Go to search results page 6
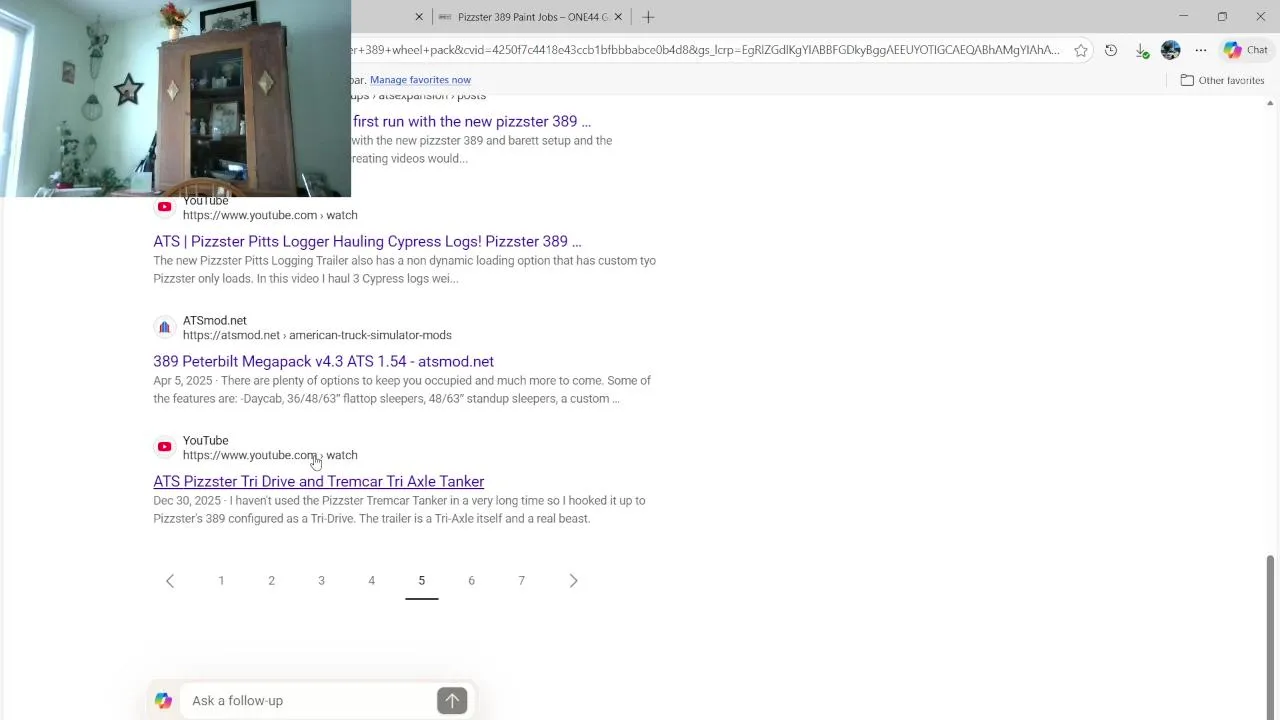 [471, 581]
